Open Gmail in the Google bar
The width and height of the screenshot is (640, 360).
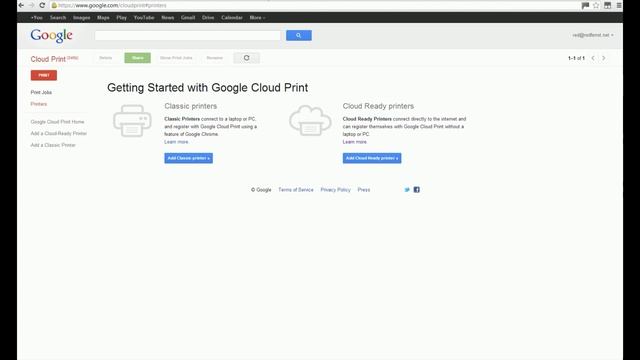click(x=188, y=18)
